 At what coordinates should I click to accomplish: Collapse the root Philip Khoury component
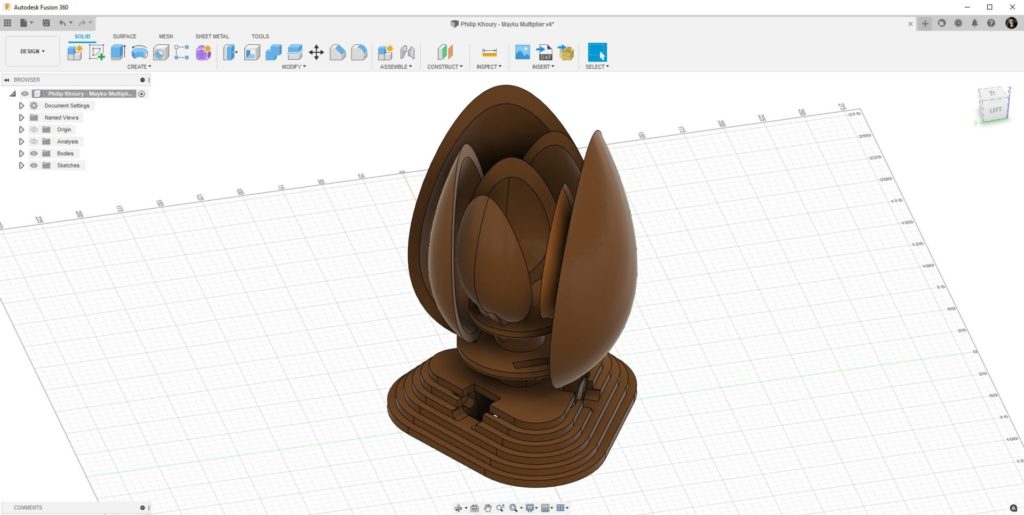[12, 94]
